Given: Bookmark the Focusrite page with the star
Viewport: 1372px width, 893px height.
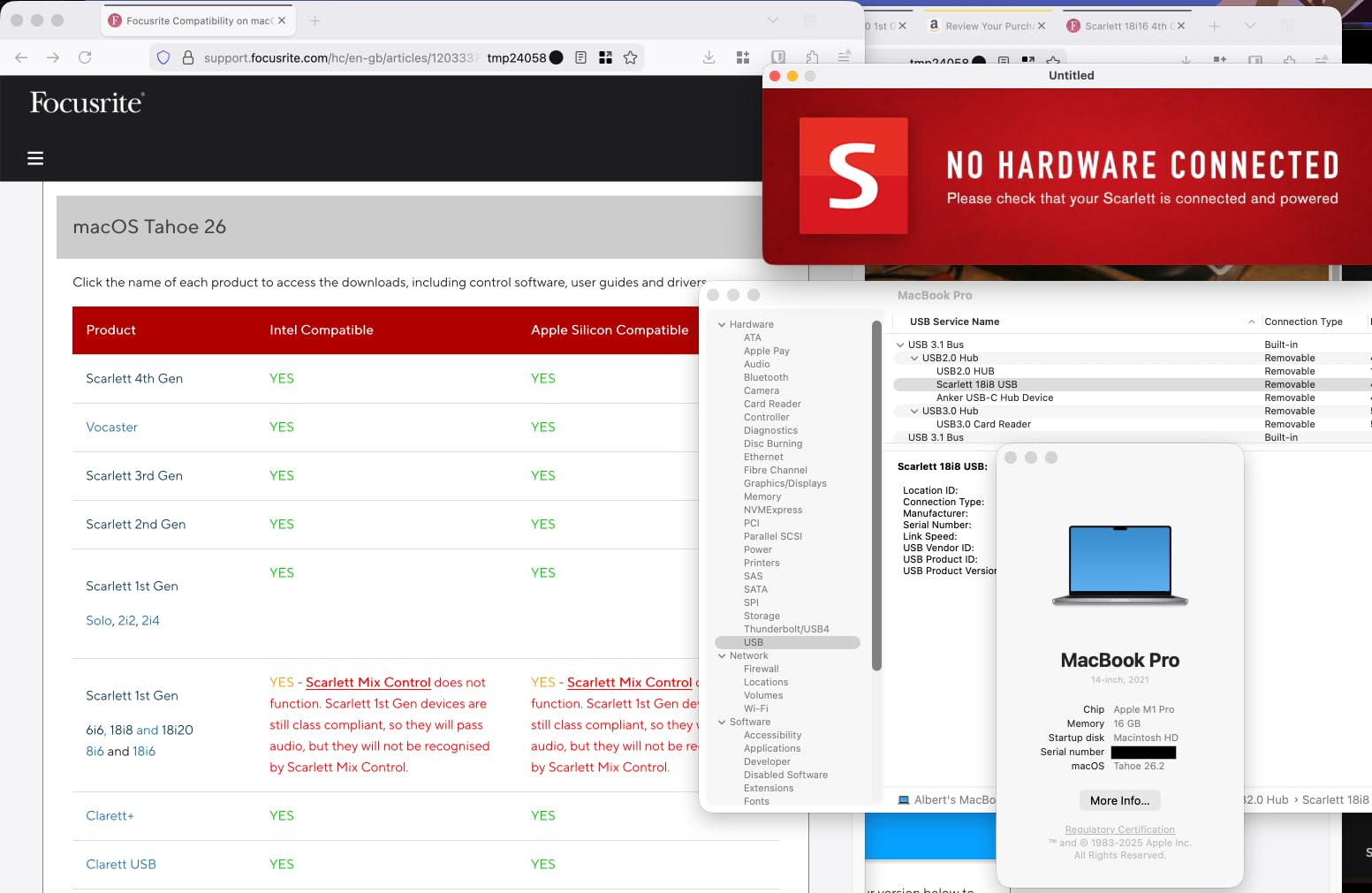Looking at the screenshot, I should click(630, 57).
